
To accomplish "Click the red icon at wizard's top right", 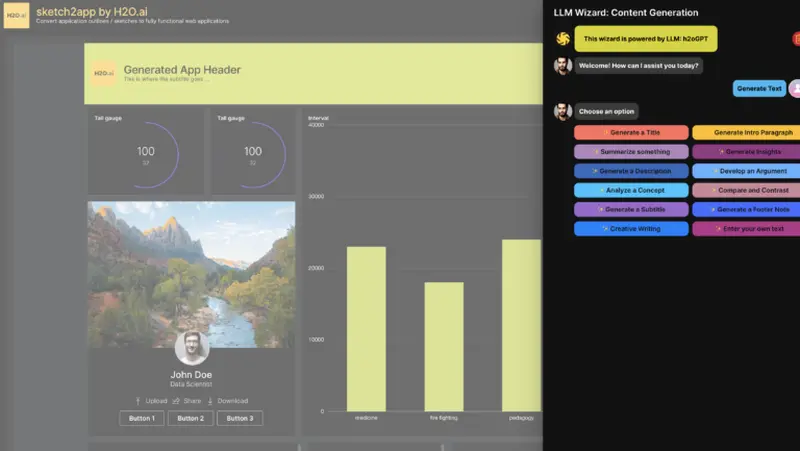I will coord(796,39).
